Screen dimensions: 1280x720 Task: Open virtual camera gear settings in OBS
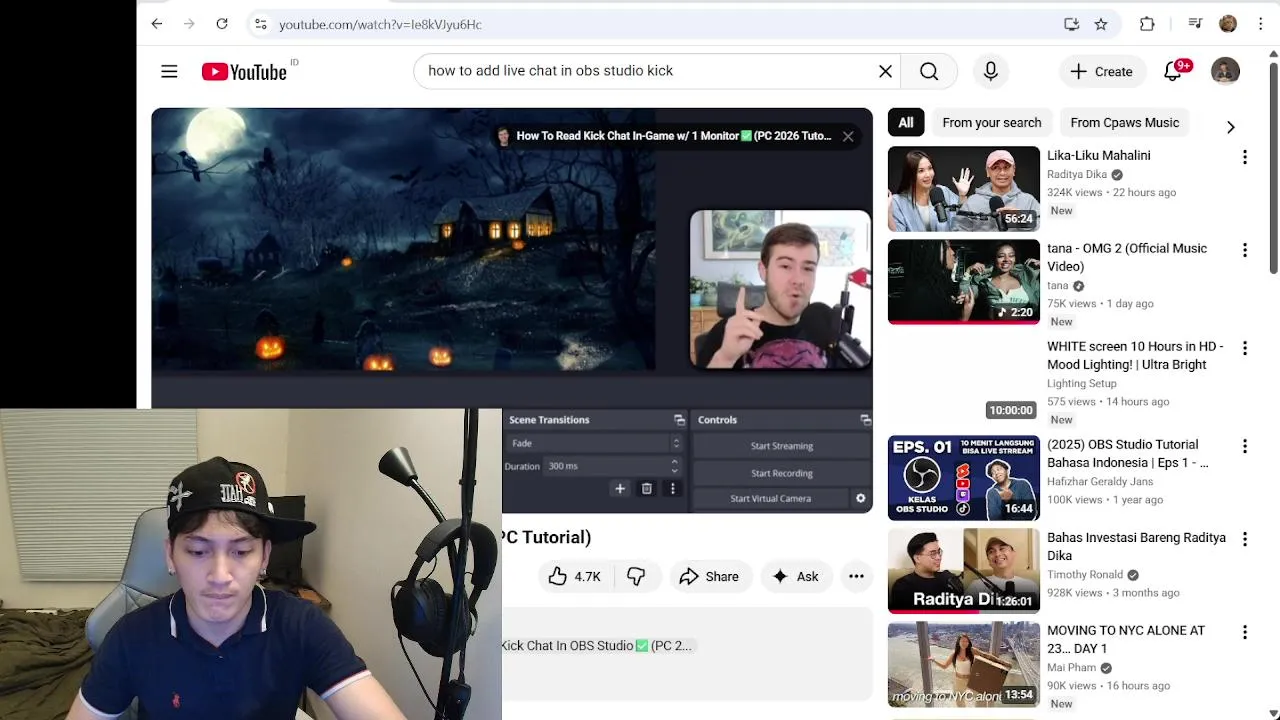tap(860, 498)
